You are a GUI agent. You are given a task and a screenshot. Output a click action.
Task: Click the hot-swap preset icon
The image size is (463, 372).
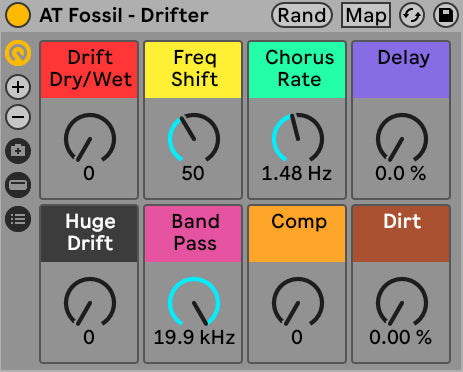click(x=412, y=15)
